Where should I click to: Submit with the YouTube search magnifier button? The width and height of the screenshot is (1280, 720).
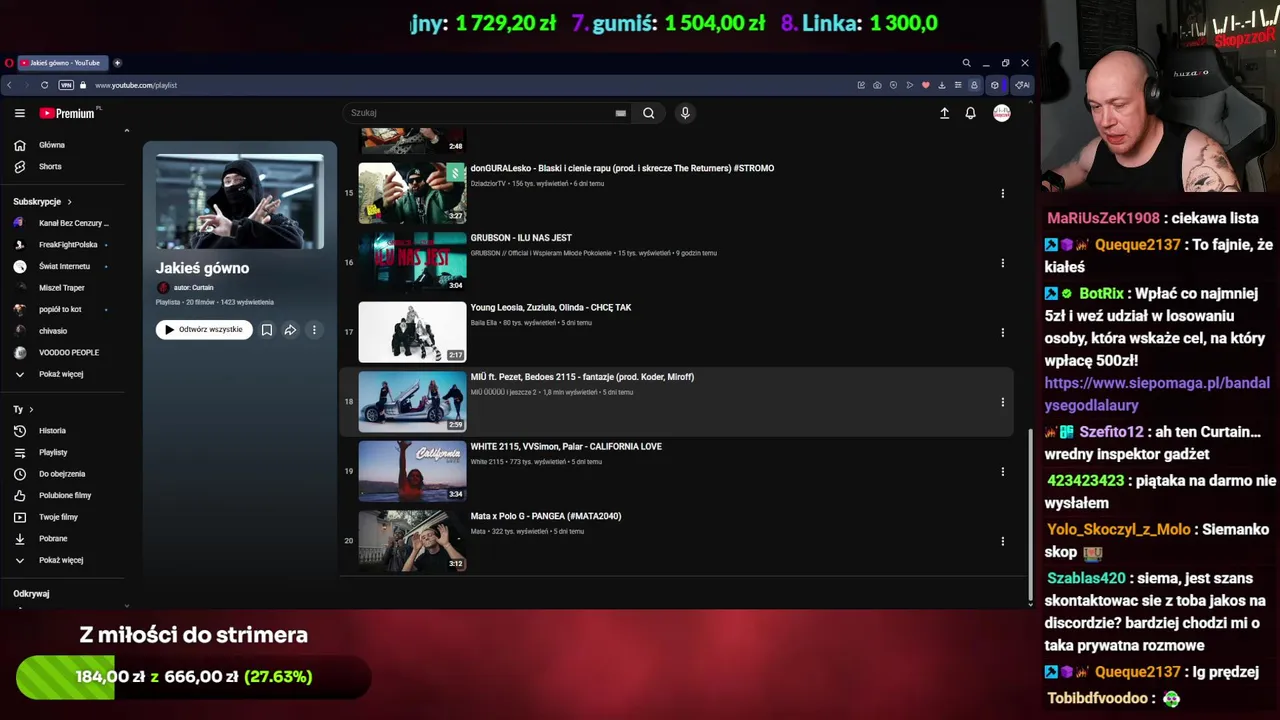tap(648, 113)
